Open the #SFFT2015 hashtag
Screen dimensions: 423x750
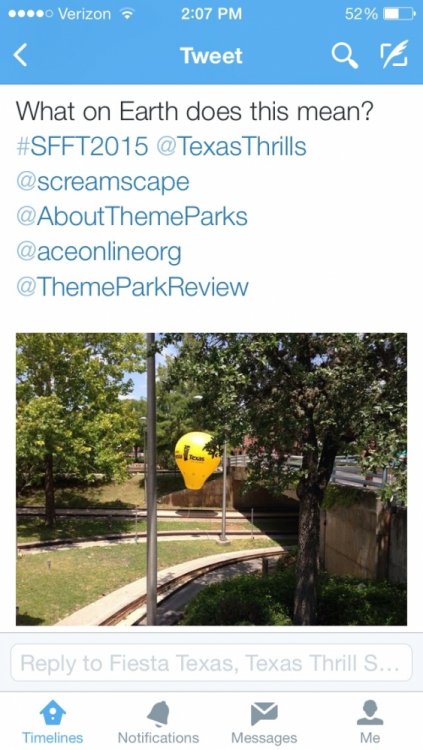point(82,146)
